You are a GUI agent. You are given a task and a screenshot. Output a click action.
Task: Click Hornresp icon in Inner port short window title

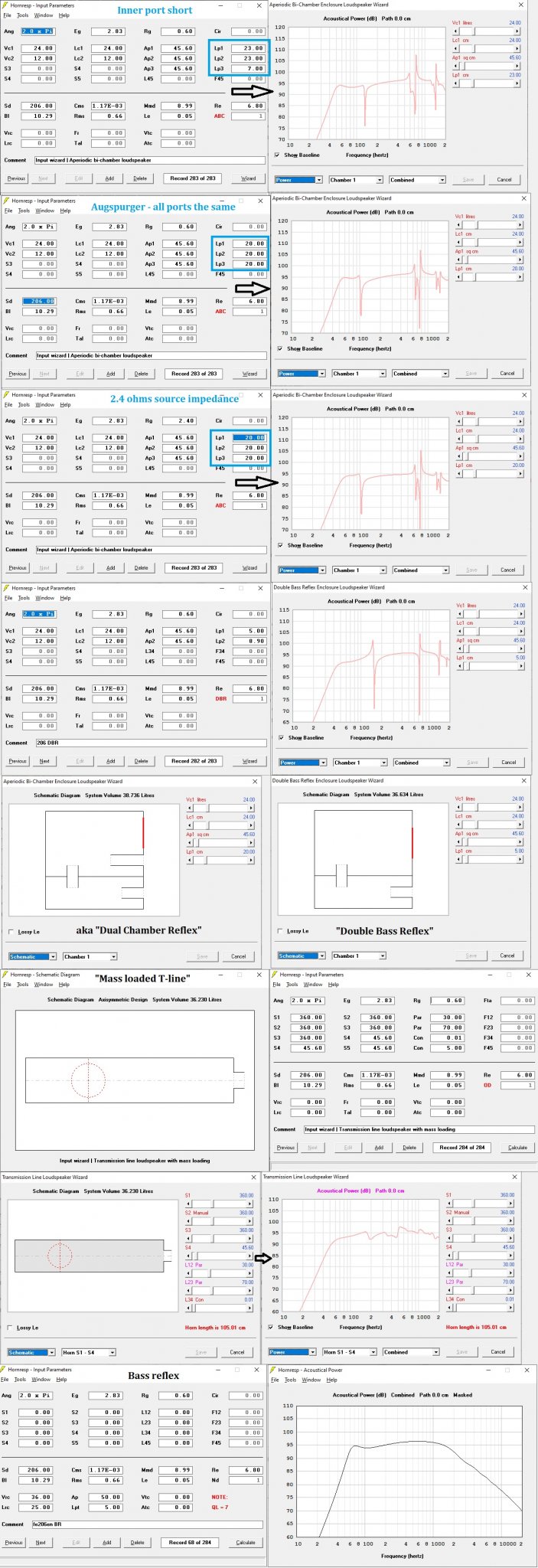pyautogui.click(x=6, y=5)
